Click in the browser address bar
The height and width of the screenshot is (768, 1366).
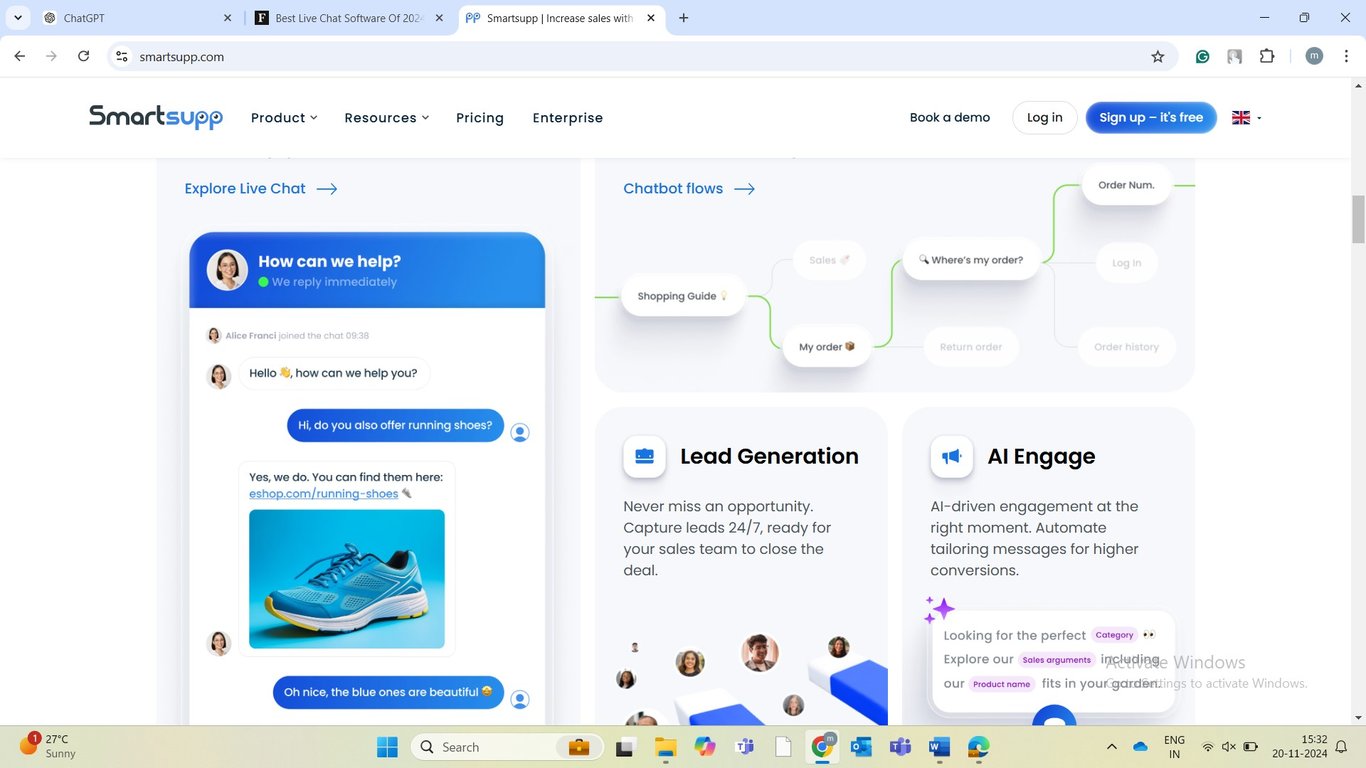click(x=400, y=56)
